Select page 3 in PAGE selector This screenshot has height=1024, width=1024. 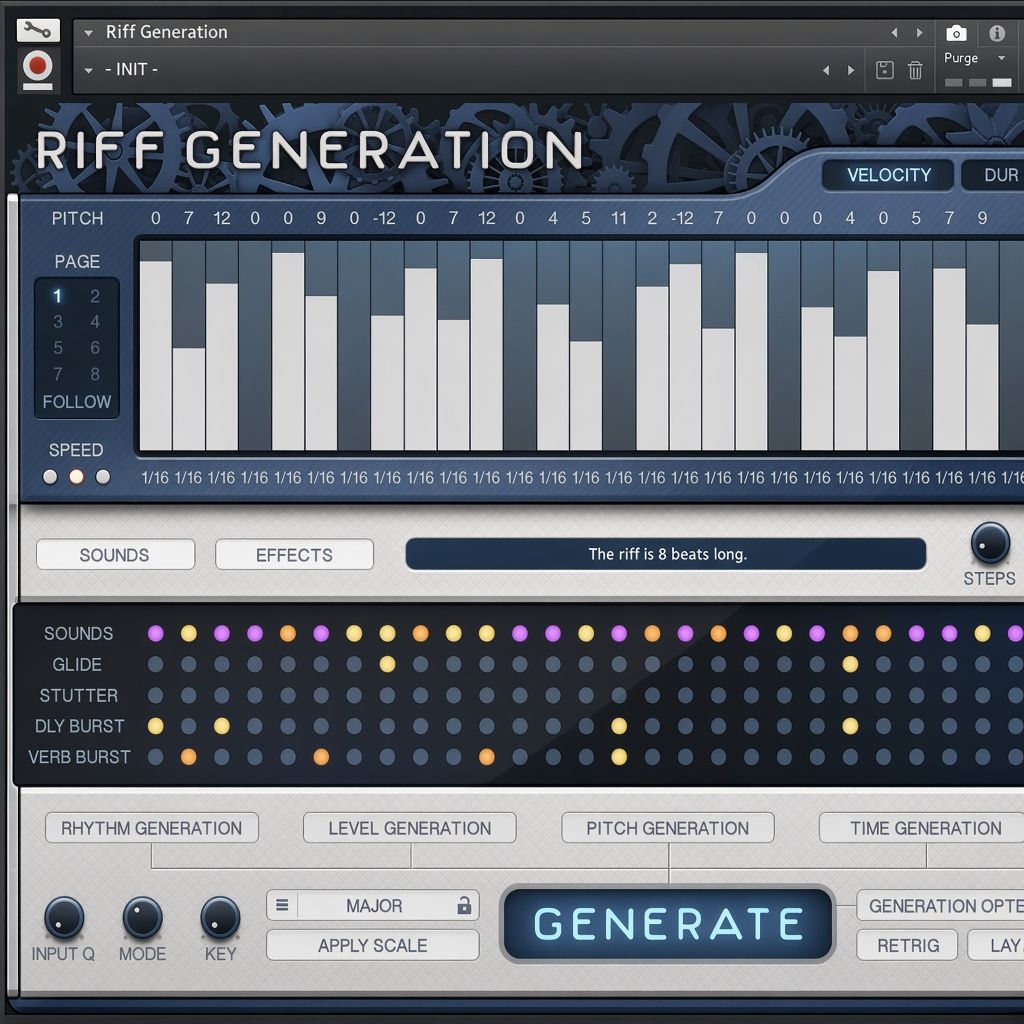tap(57, 321)
